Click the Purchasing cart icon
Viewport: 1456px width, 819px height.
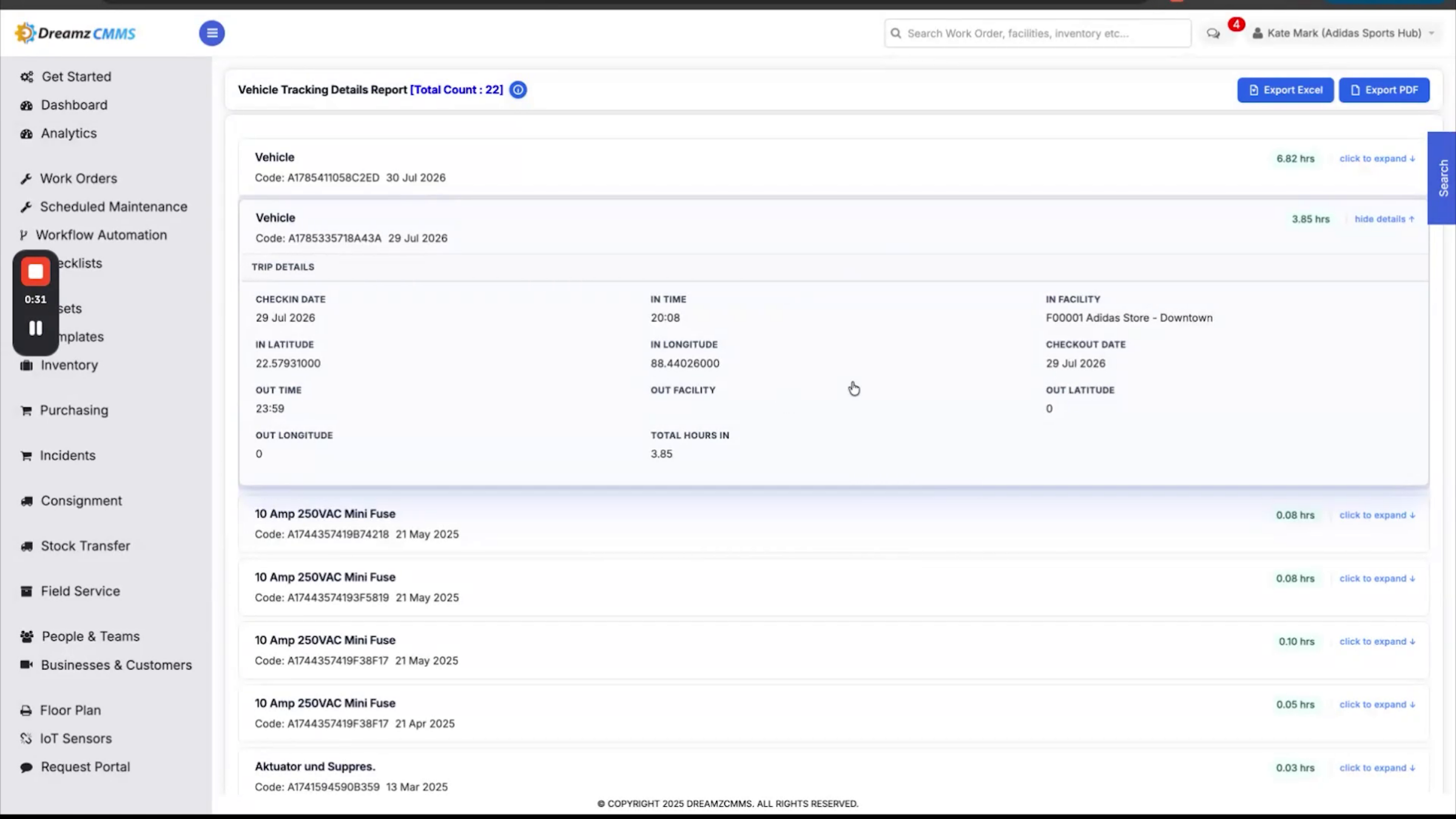coord(26,411)
